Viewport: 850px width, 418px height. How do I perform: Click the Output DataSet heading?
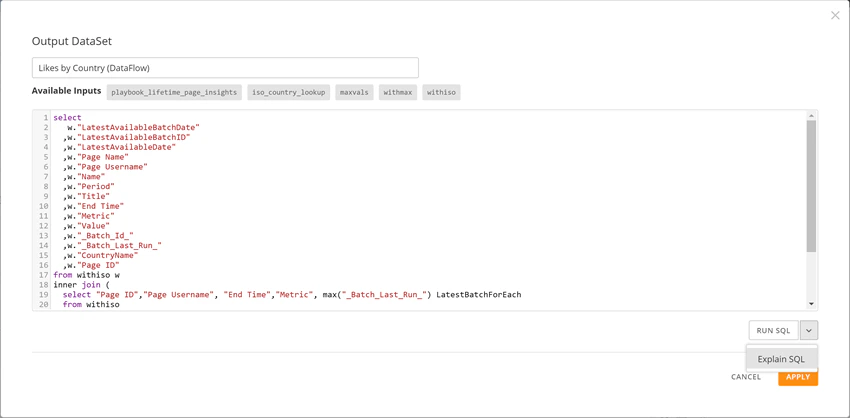[x=72, y=41]
